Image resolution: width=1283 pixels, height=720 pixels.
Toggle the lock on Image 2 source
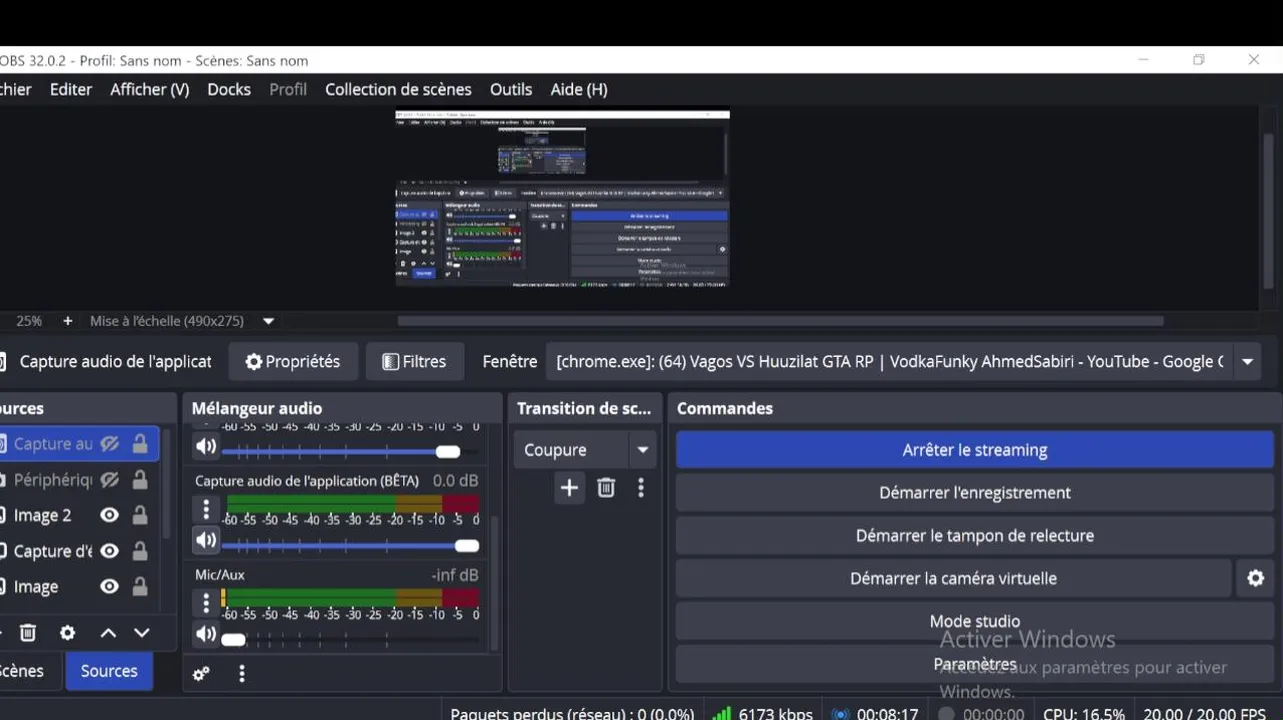tap(140, 516)
